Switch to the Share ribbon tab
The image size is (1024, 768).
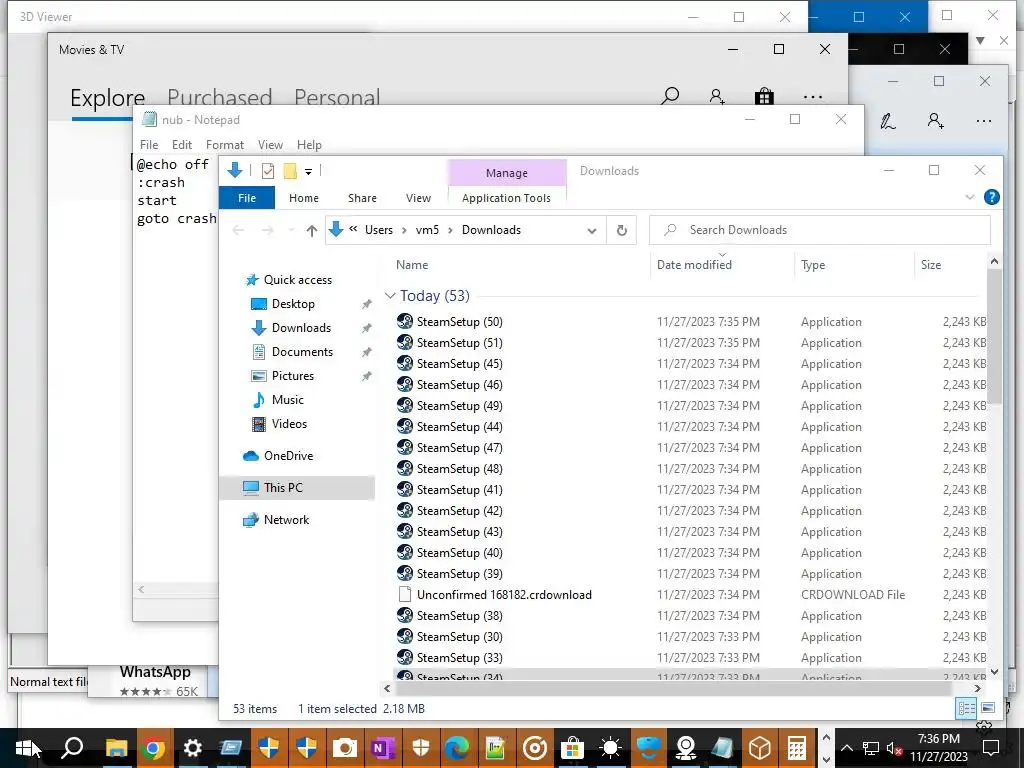tap(362, 198)
